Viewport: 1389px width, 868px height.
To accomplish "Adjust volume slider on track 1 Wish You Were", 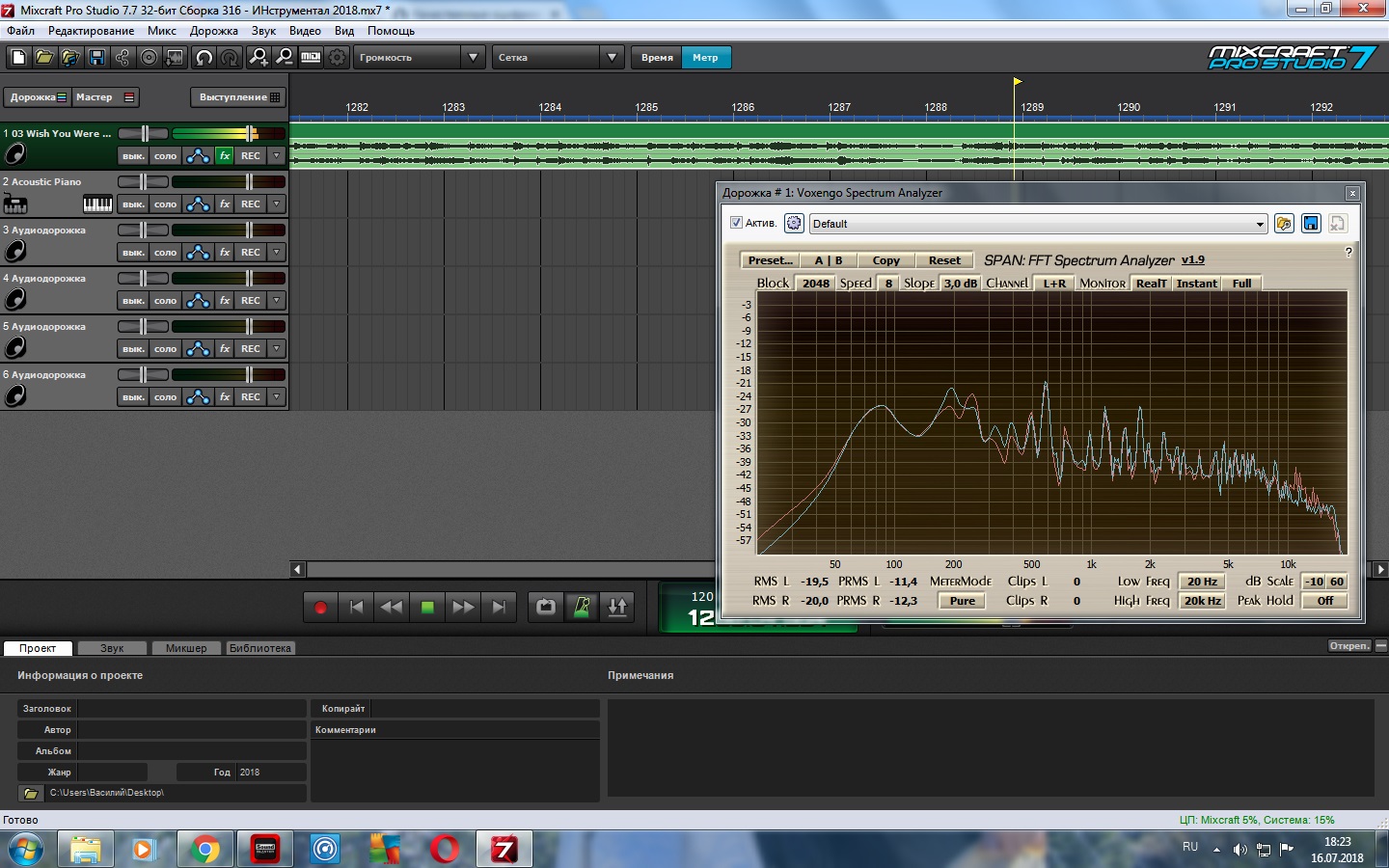I will pyautogui.click(x=251, y=133).
